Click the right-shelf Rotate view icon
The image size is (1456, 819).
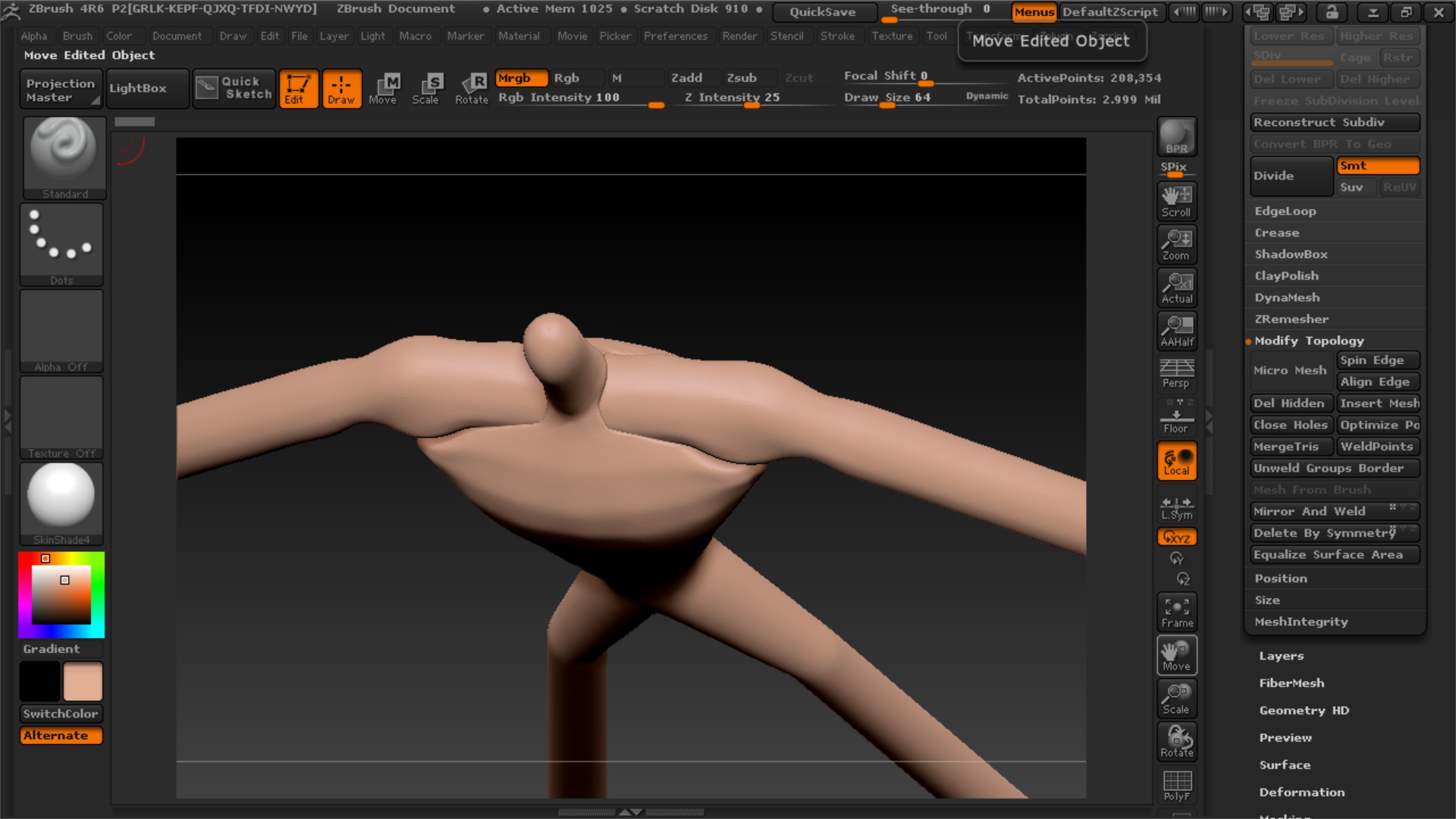coord(1176,742)
